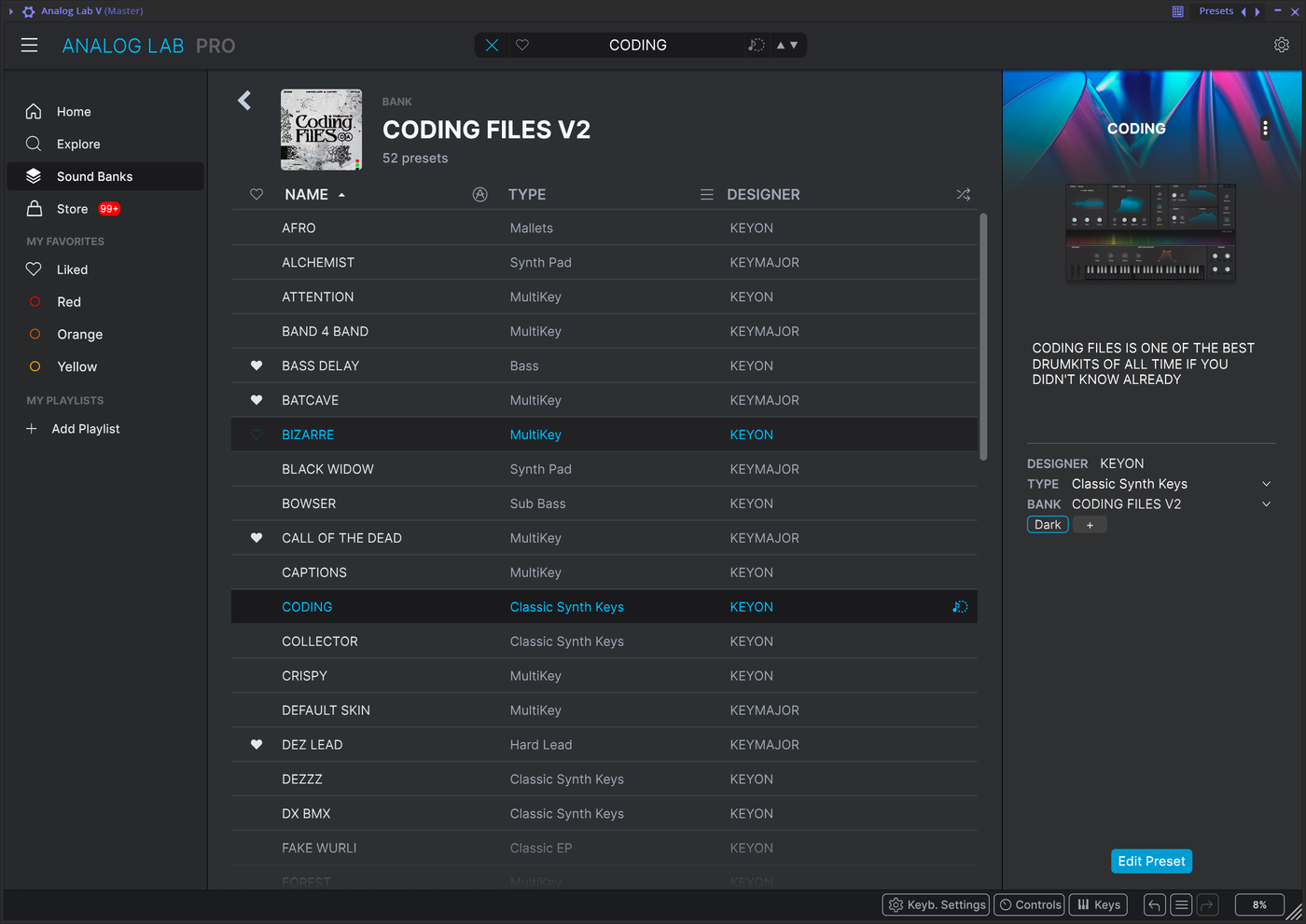Click the plugin gear icon in title bar
The width and height of the screenshot is (1306, 924).
(x=29, y=11)
